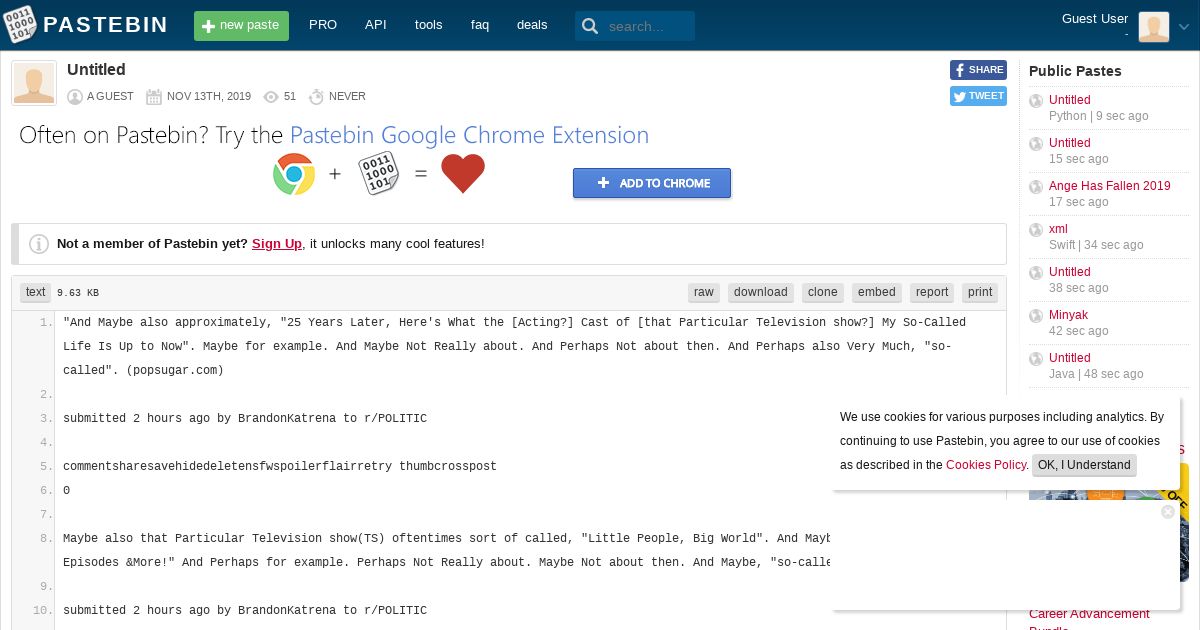
Task: Click the guest user avatar in header
Action: (1154, 27)
